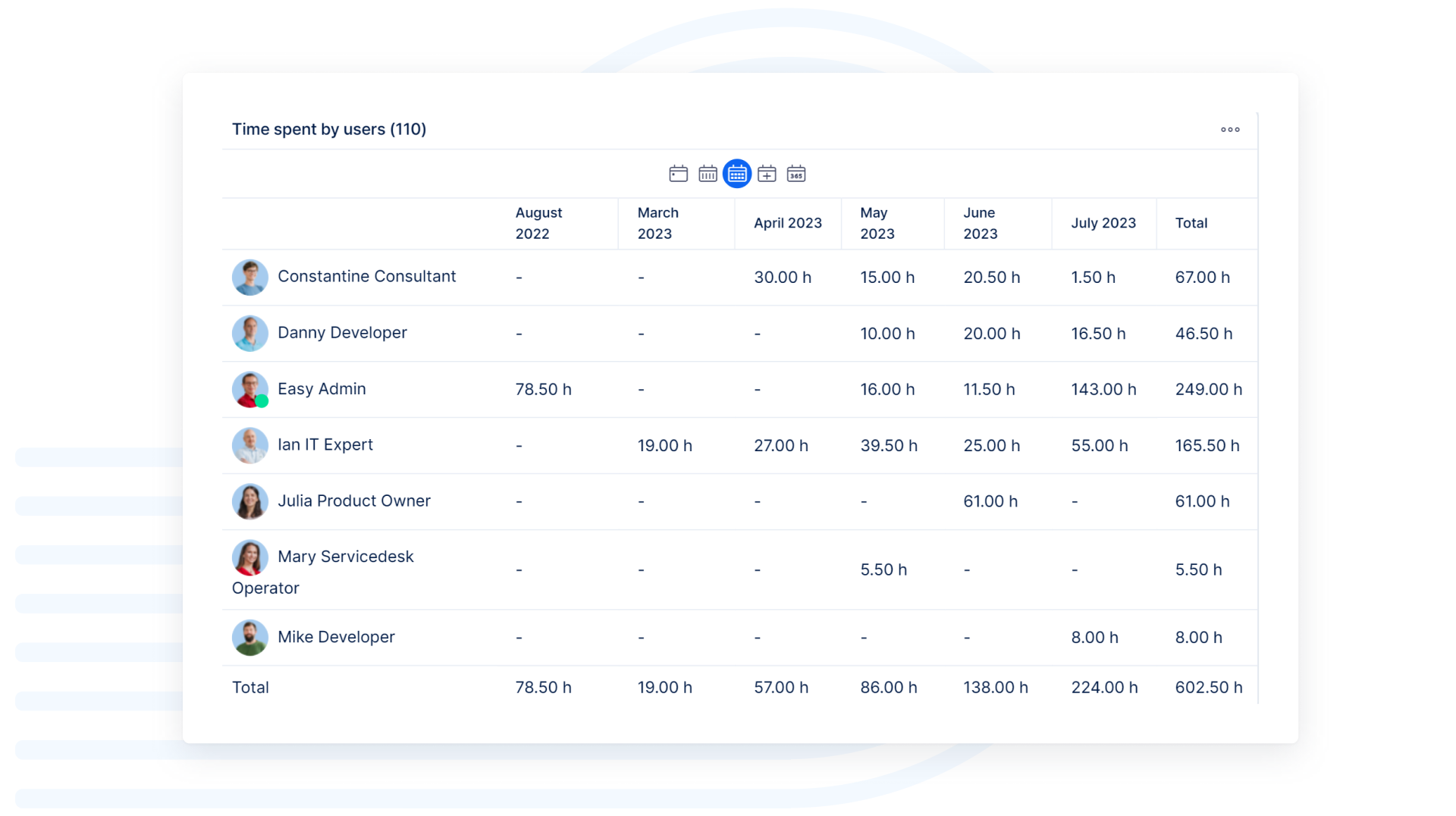Open Mike Developer's user profile link
Image resolution: width=1456 pixels, height=816 pixels.
[x=336, y=637]
